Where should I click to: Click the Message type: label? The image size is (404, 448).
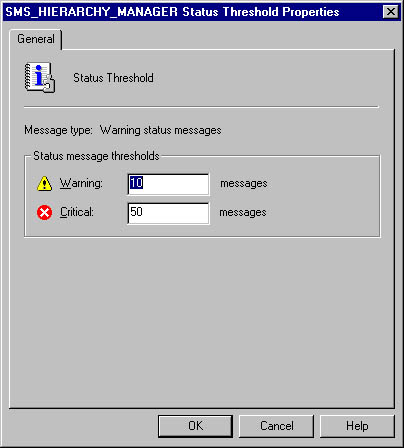coord(58,130)
